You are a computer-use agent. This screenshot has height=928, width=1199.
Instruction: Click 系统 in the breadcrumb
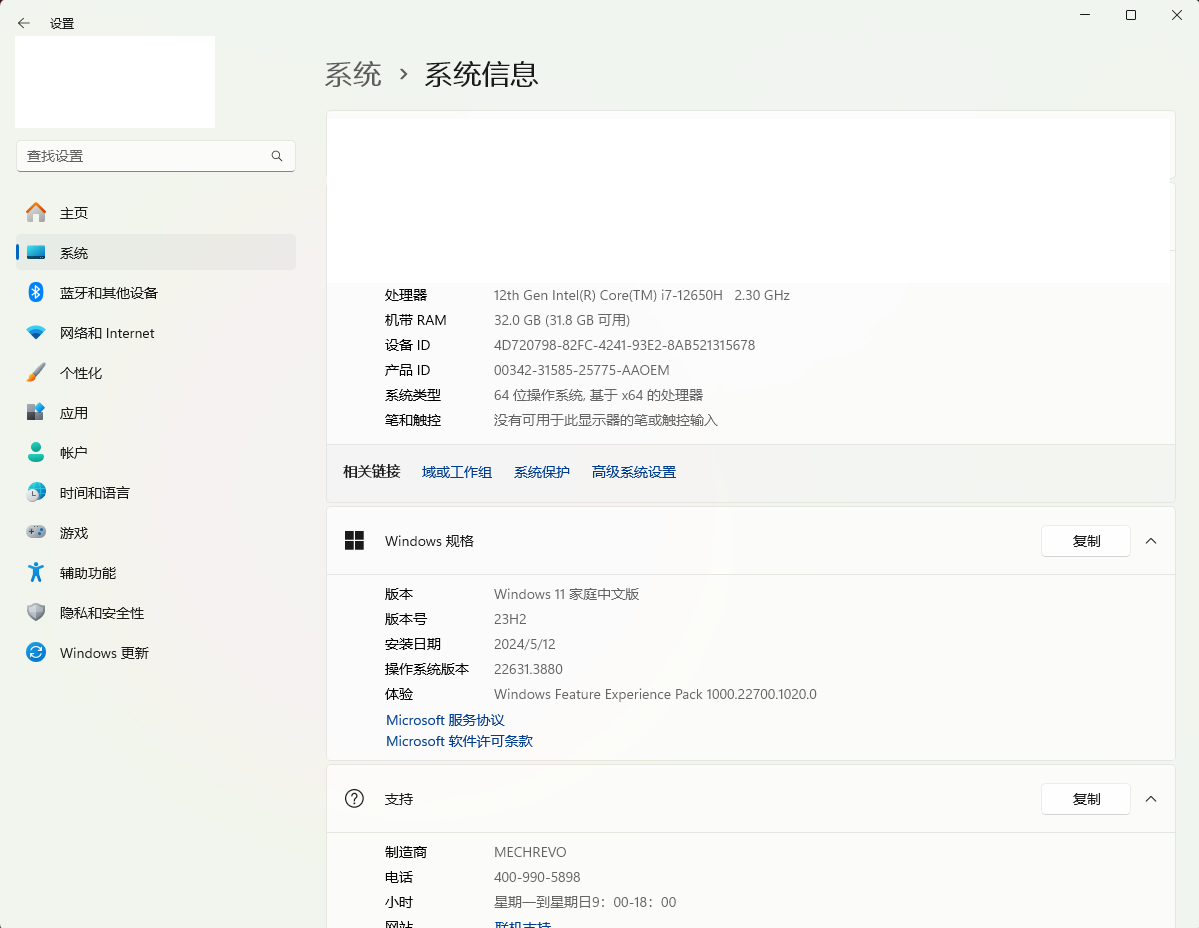pos(353,74)
